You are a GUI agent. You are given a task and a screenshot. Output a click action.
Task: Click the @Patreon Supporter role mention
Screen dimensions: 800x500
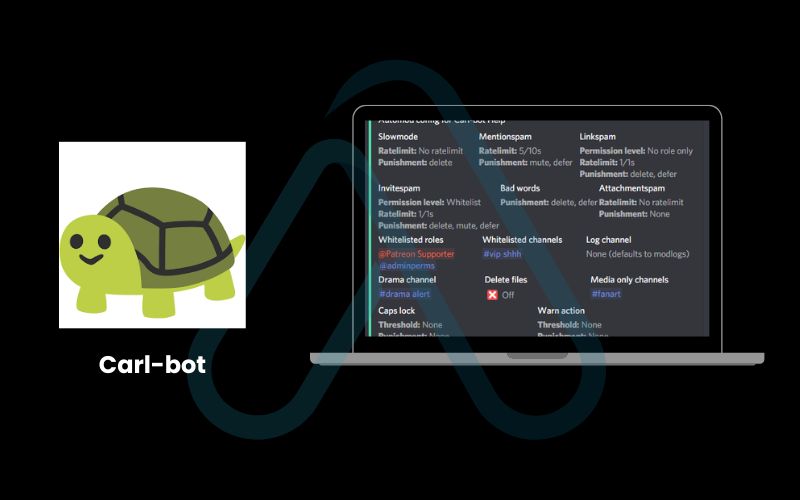pyautogui.click(x=416, y=254)
